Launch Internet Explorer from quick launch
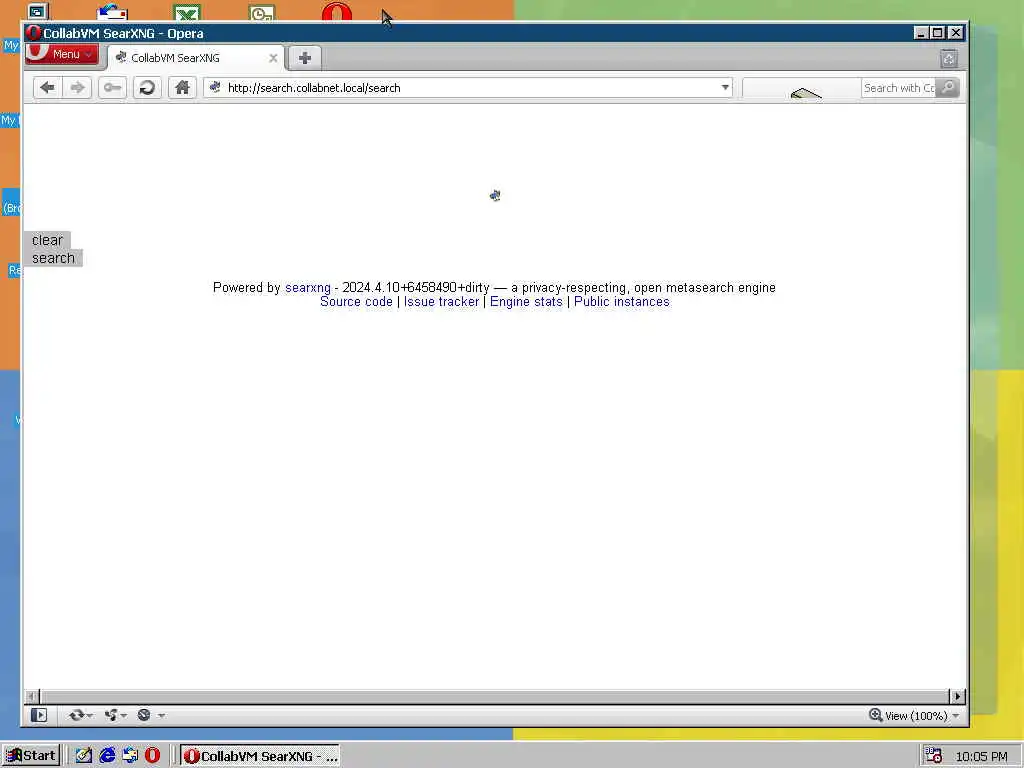Screen dimensions: 1024x768 tap(107, 756)
